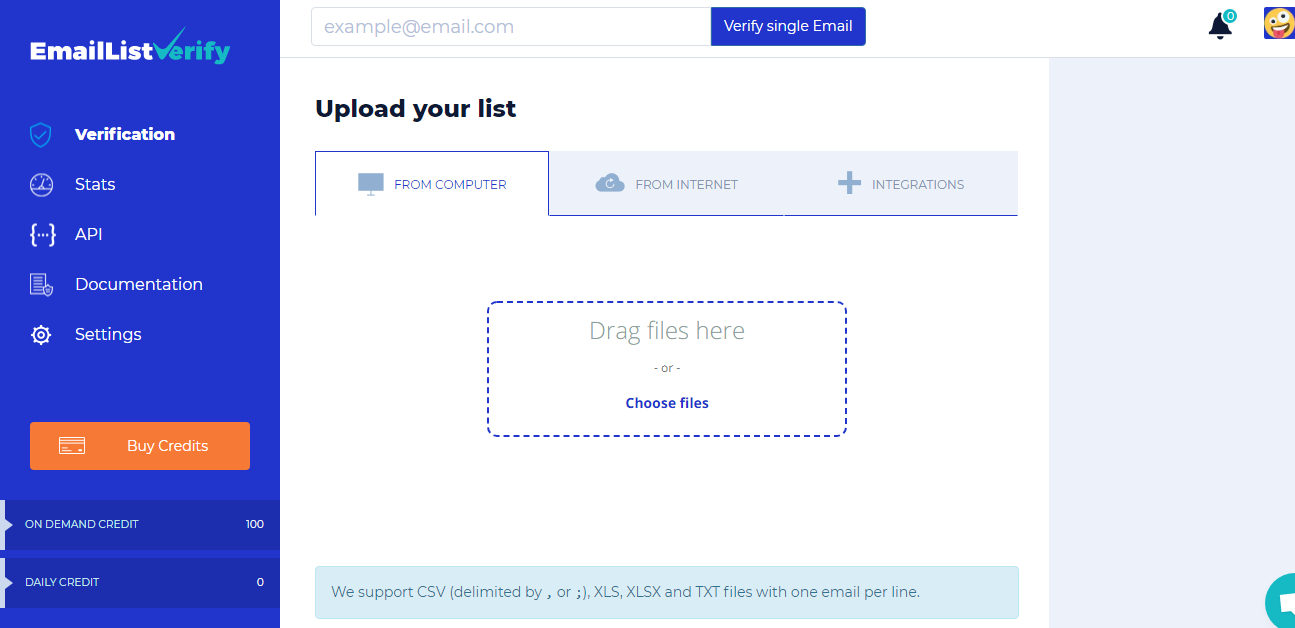Click the Documentation page icon
This screenshot has height=628, width=1295.
[41, 285]
